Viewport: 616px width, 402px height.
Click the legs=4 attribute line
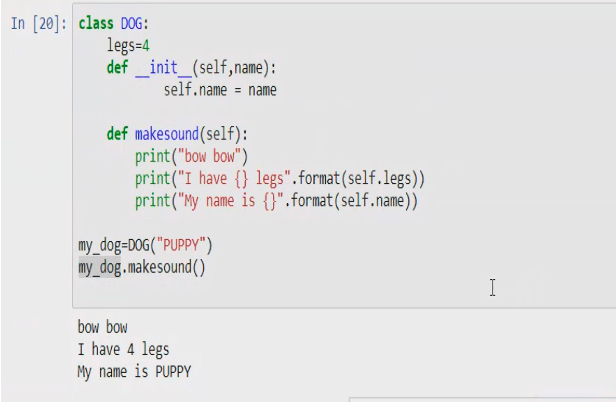tap(128, 46)
